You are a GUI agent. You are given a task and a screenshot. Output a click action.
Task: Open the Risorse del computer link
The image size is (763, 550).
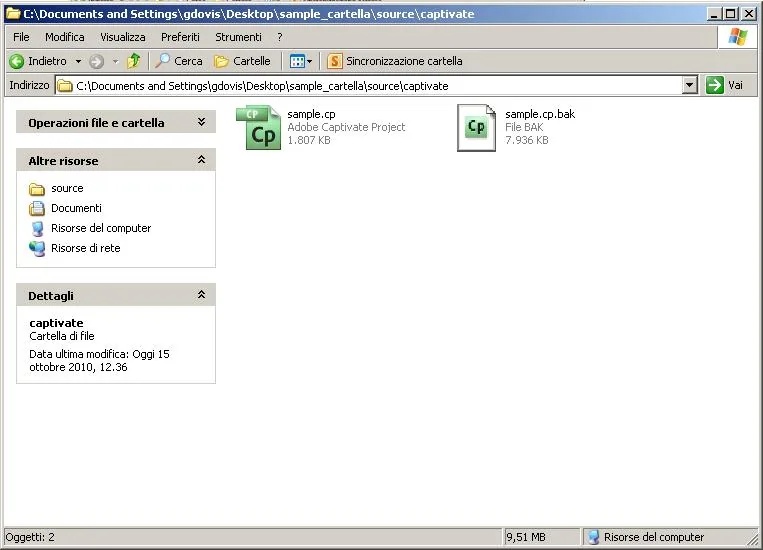tap(101, 228)
